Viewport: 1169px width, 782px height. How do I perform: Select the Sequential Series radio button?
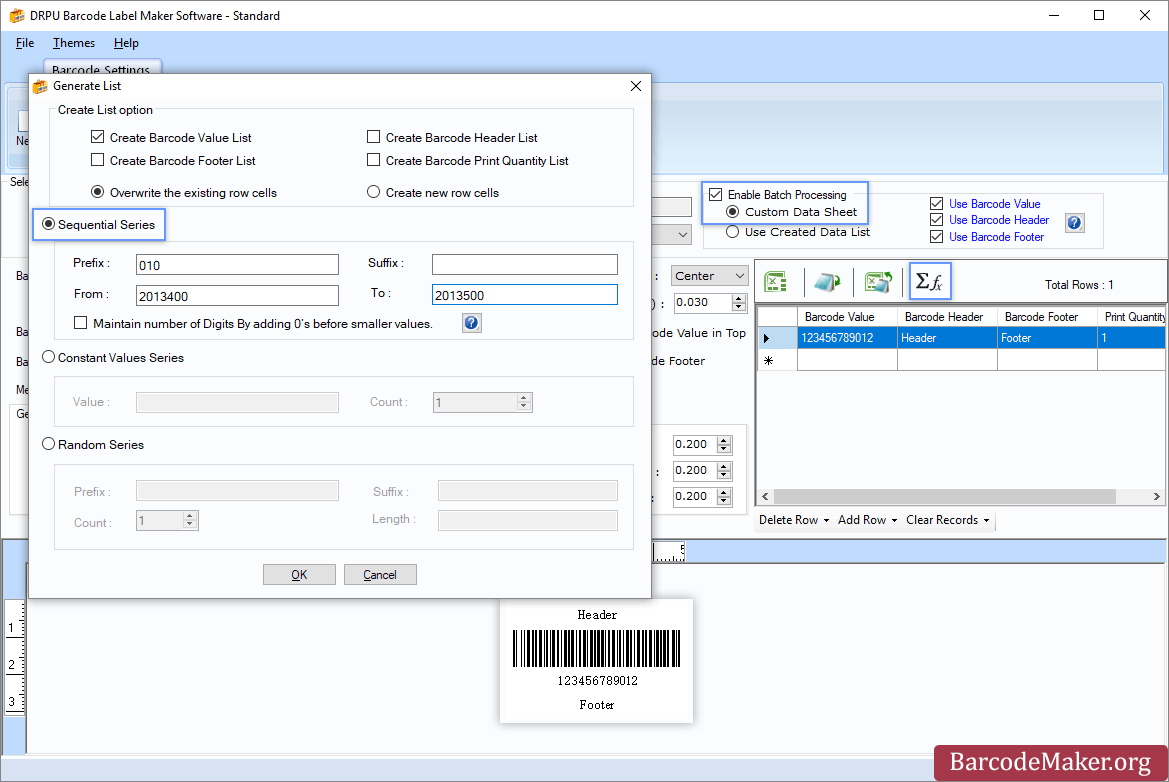(x=48, y=224)
